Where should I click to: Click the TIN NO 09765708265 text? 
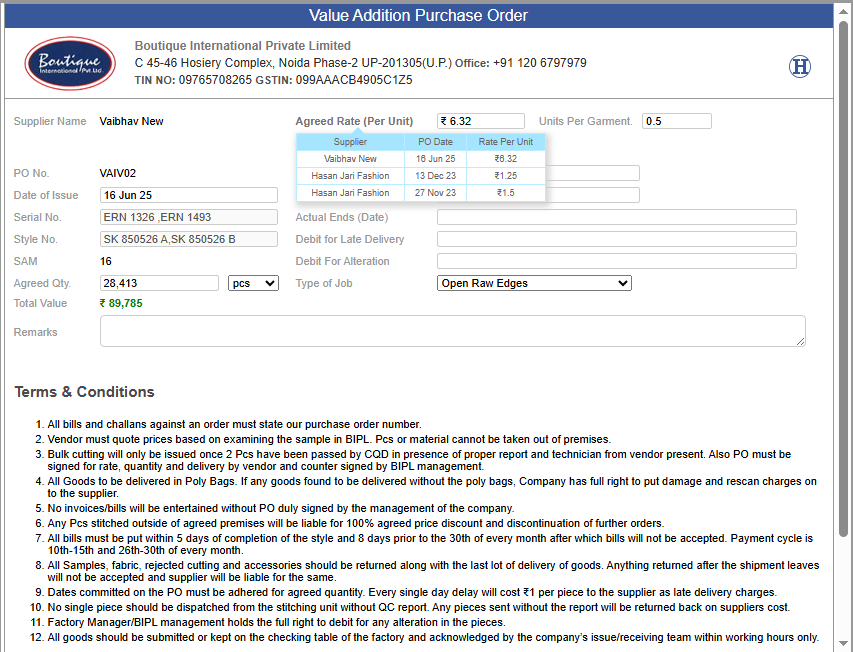[x=193, y=80]
